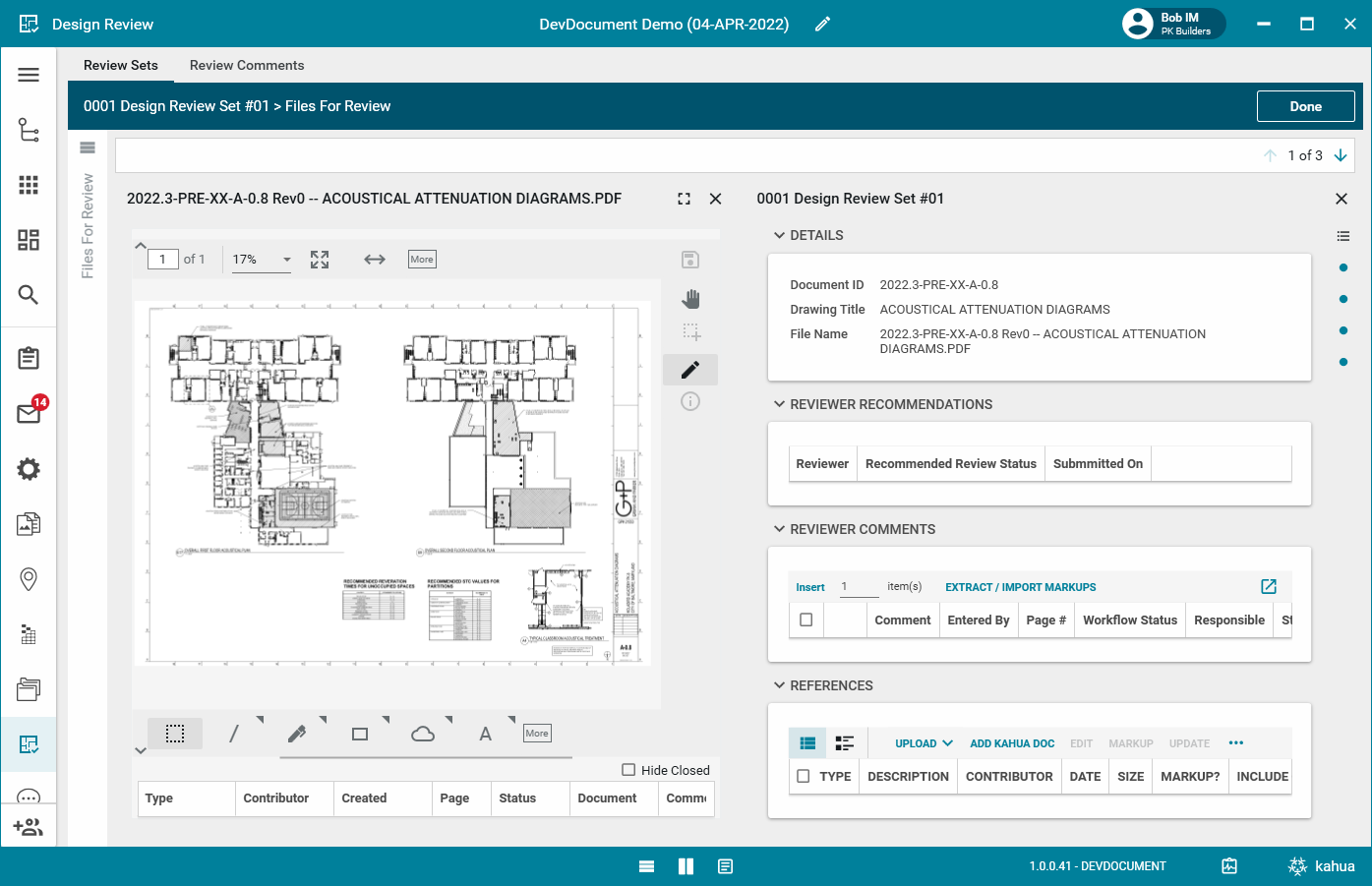Click the fit-to-width arrows icon
The height and width of the screenshot is (886, 1372).
(375, 260)
